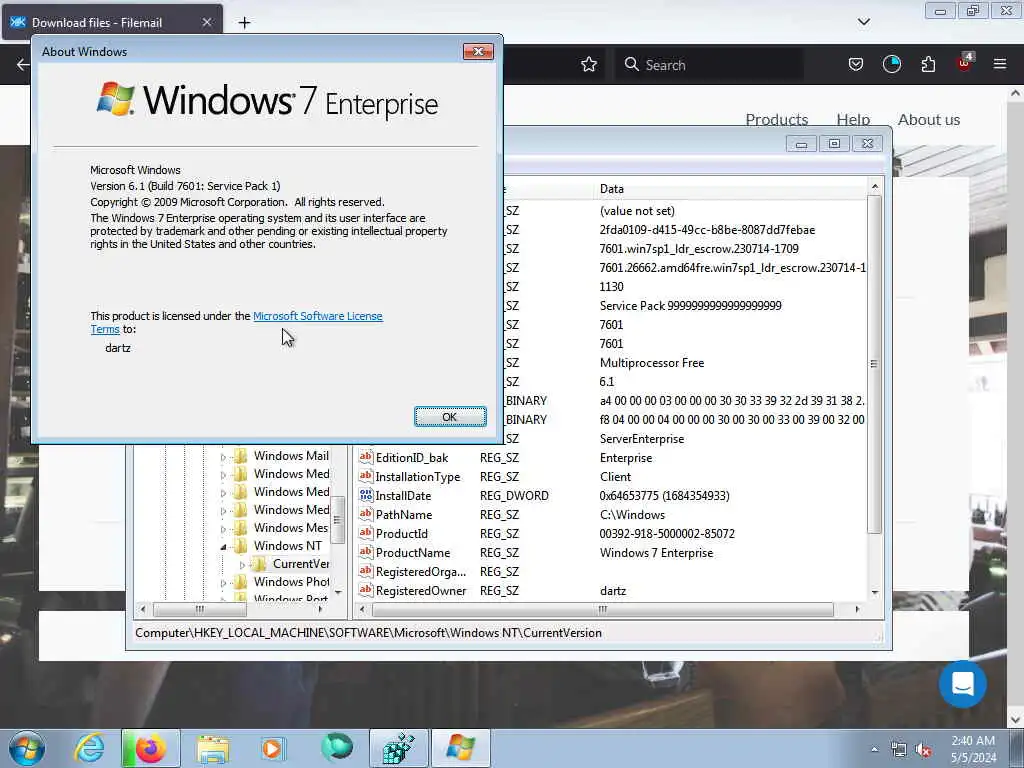This screenshot has width=1024, height=768.
Task: Open the About us page on Filemail
Action: tap(929, 120)
